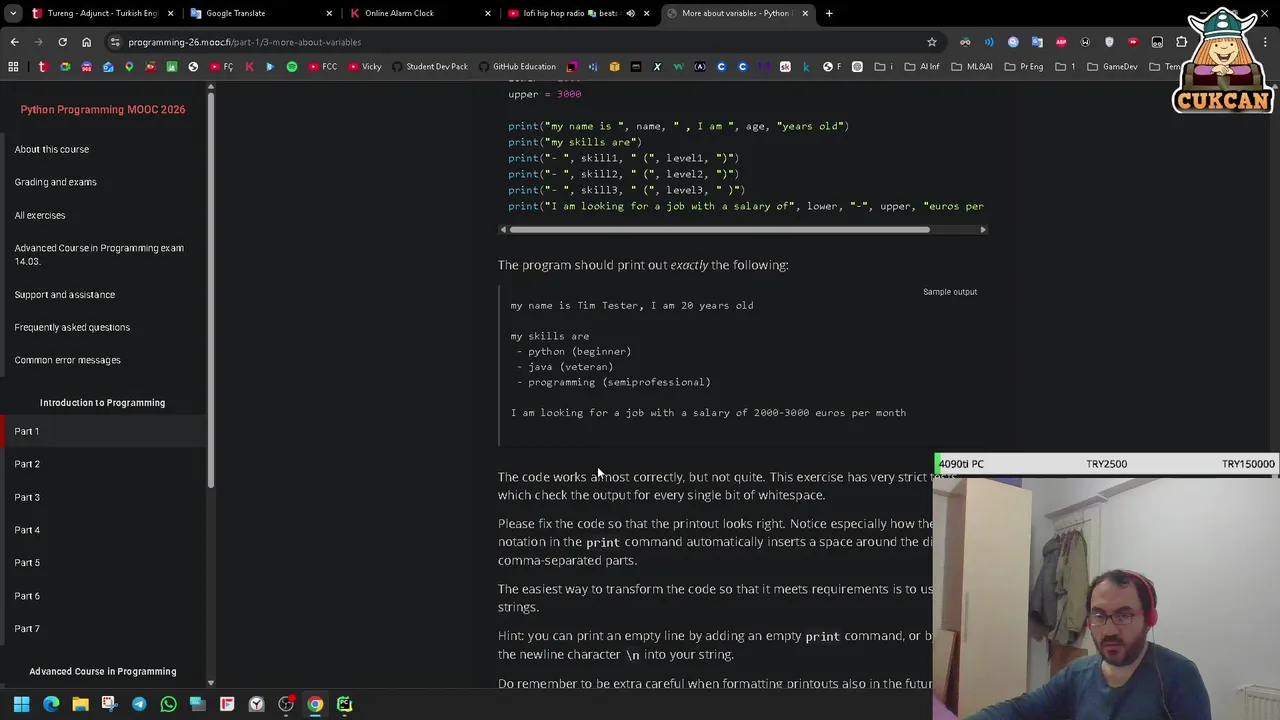
Task: View site information icon in address bar
Action: pos(115,42)
